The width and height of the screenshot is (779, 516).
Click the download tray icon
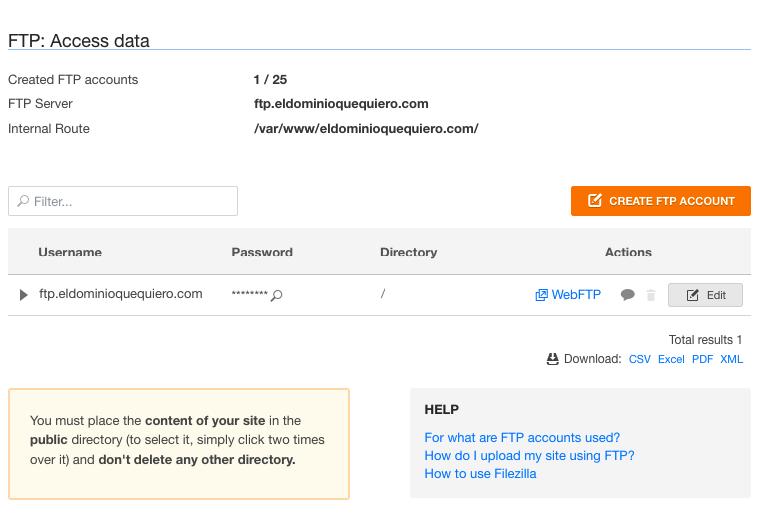point(552,359)
